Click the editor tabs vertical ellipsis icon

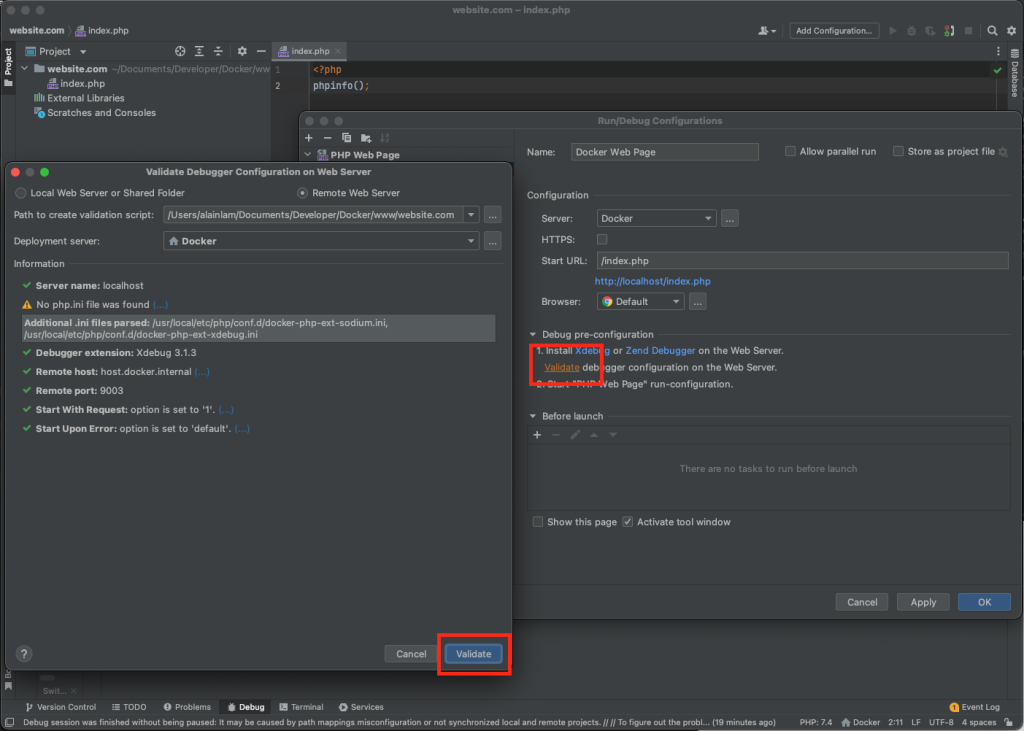pyautogui.click(x=998, y=51)
